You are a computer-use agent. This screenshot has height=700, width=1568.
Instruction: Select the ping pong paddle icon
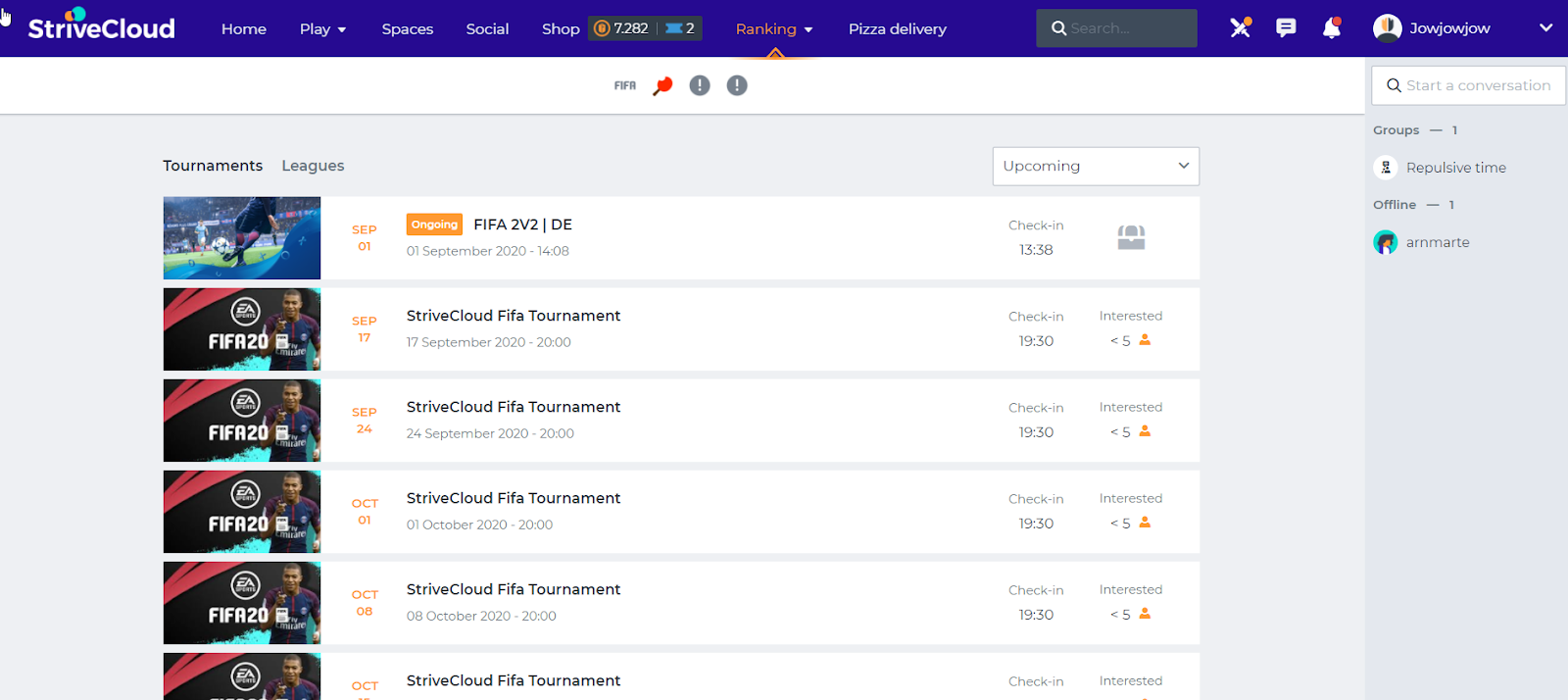[x=662, y=86]
